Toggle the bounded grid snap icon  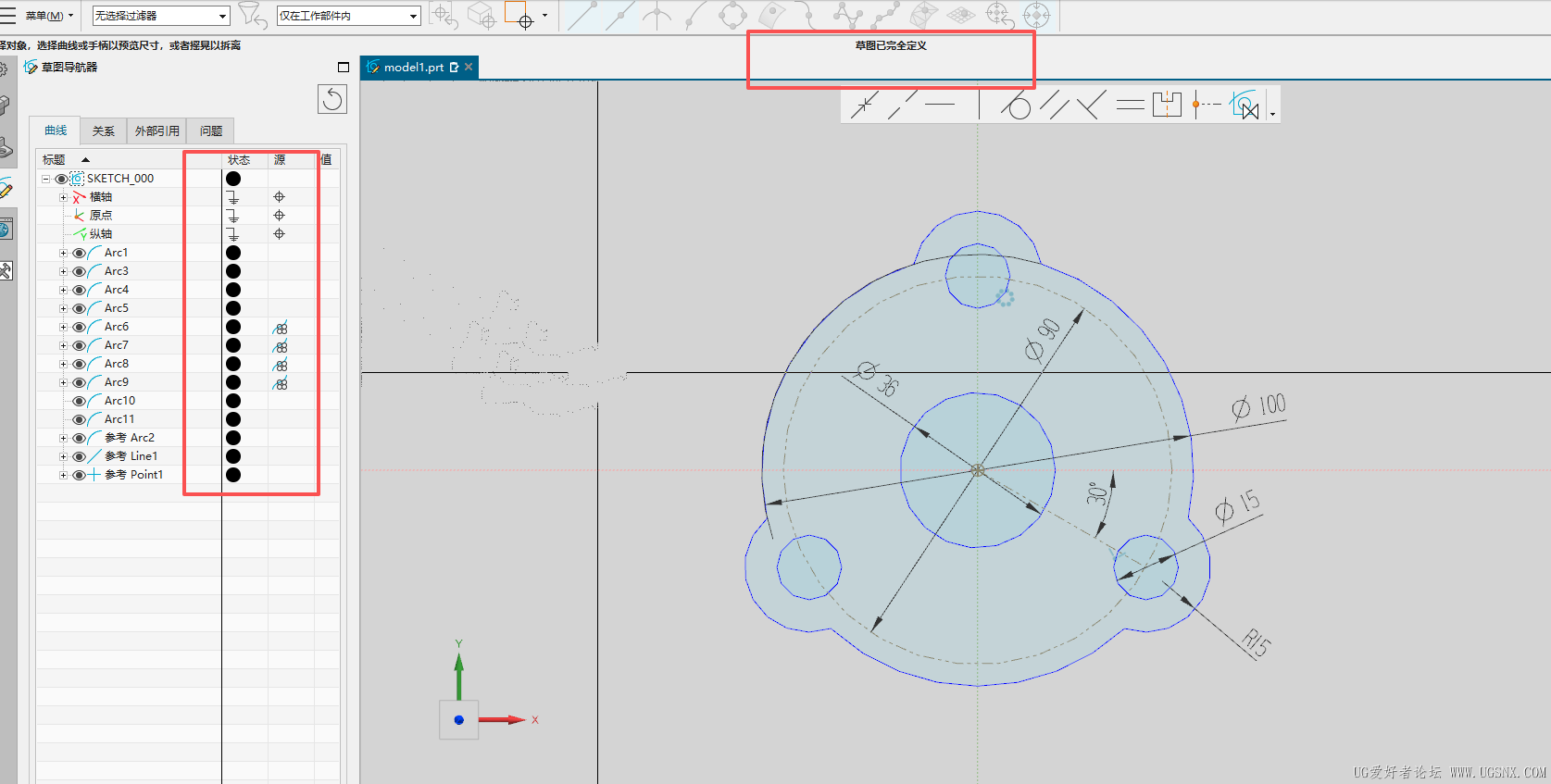[x=961, y=15]
